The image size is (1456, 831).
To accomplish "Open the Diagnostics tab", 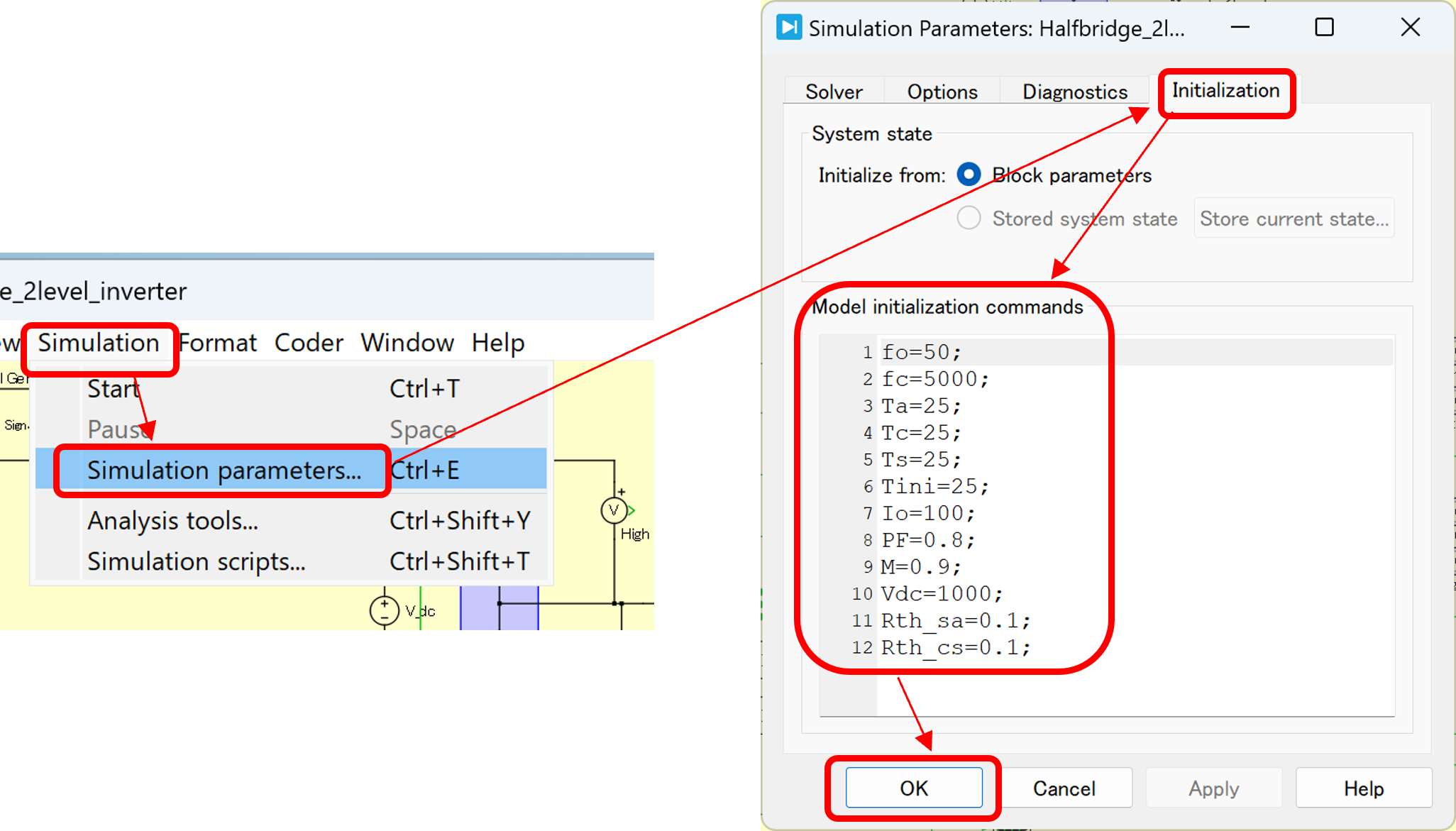I will pos(1074,92).
